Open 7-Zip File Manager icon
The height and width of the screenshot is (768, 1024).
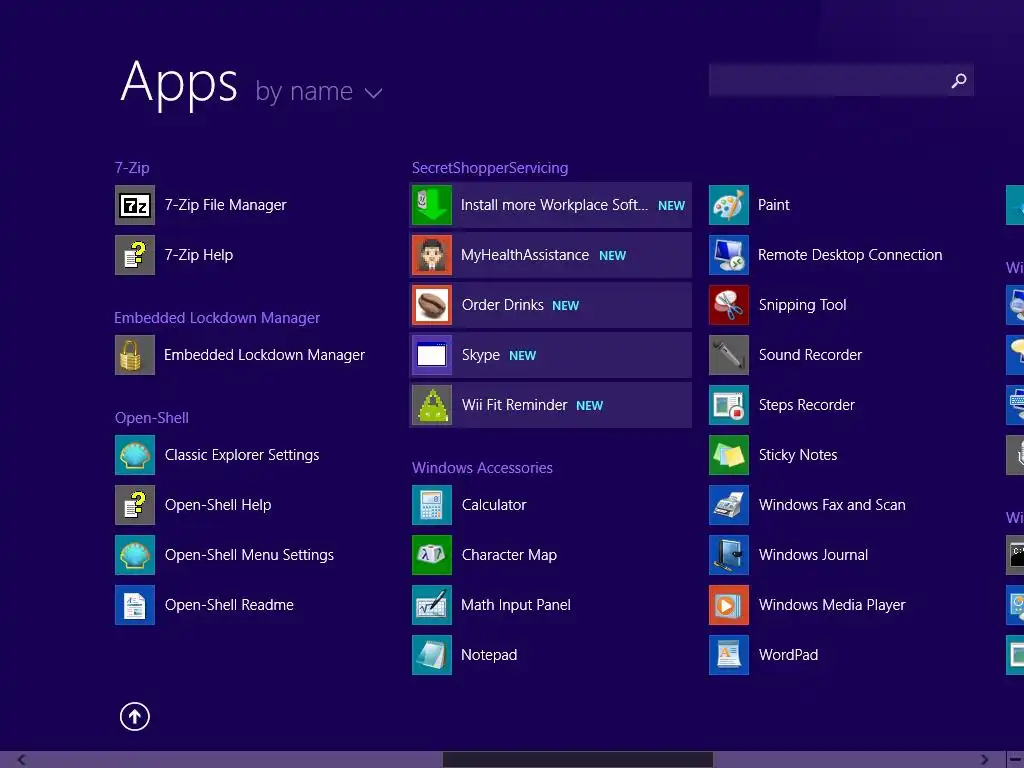click(135, 205)
